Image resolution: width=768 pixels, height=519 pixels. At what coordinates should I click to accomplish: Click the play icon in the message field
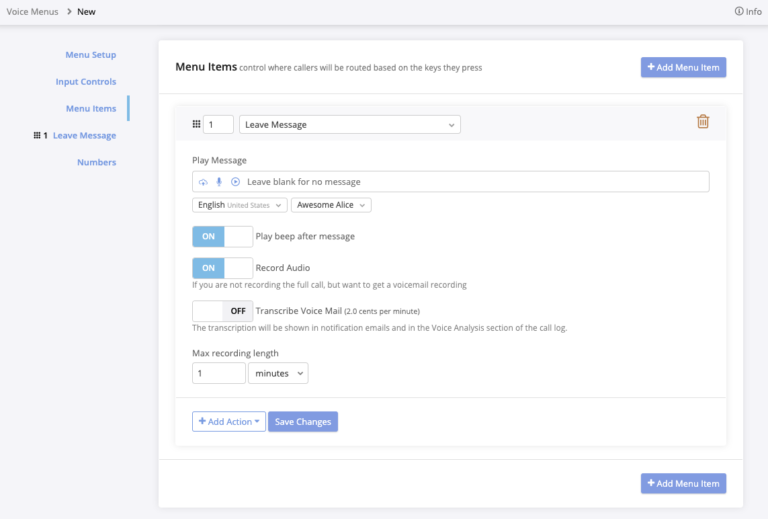pyautogui.click(x=235, y=182)
